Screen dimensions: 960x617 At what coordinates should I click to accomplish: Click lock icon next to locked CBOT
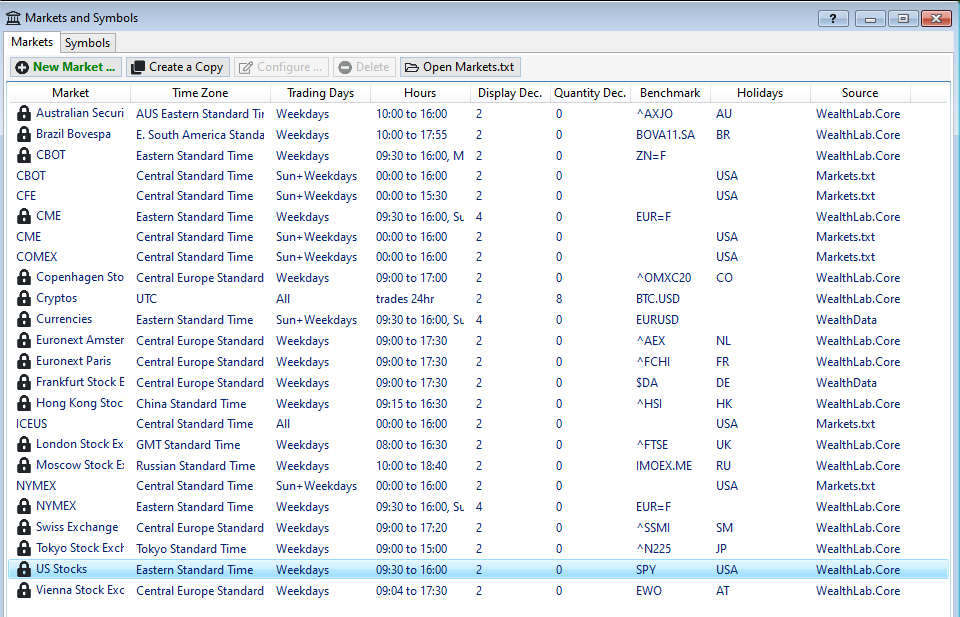pos(23,155)
